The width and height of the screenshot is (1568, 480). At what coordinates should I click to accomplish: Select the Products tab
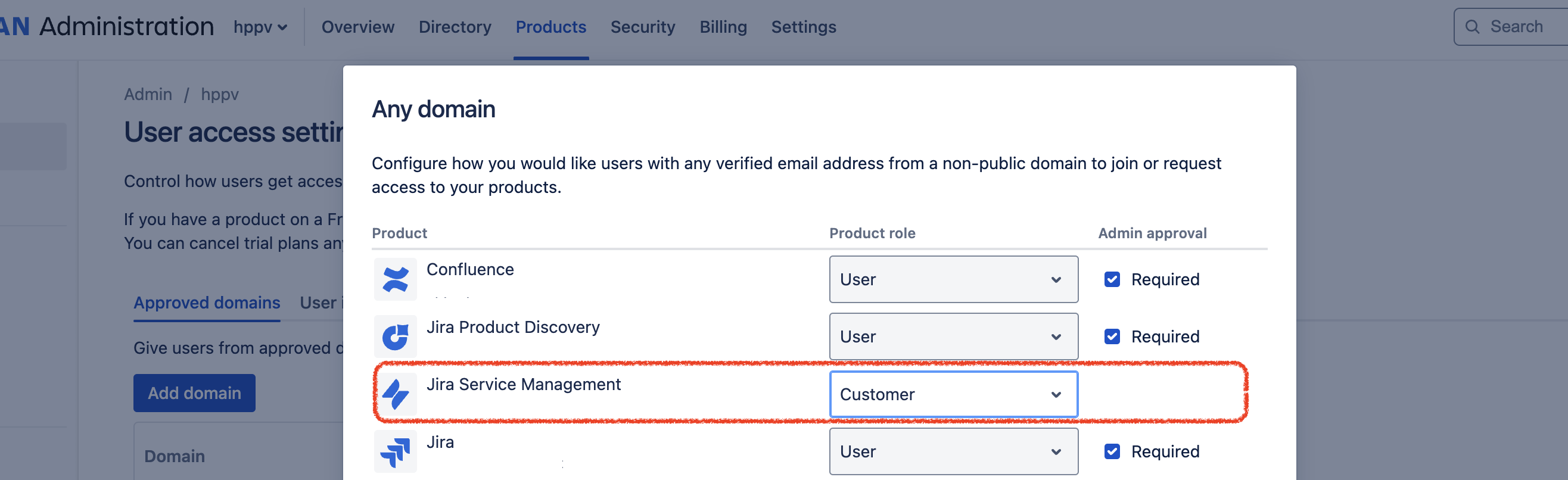coord(551,27)
